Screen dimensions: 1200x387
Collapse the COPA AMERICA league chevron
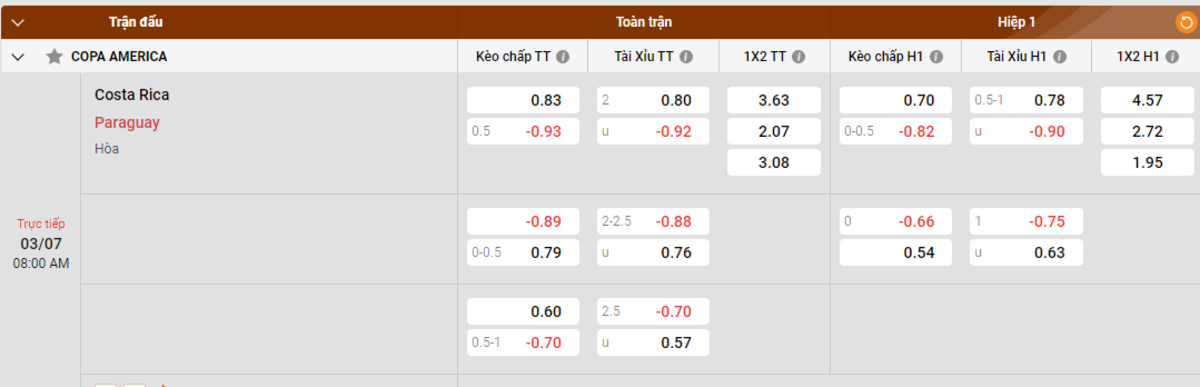tap(17, 57)
